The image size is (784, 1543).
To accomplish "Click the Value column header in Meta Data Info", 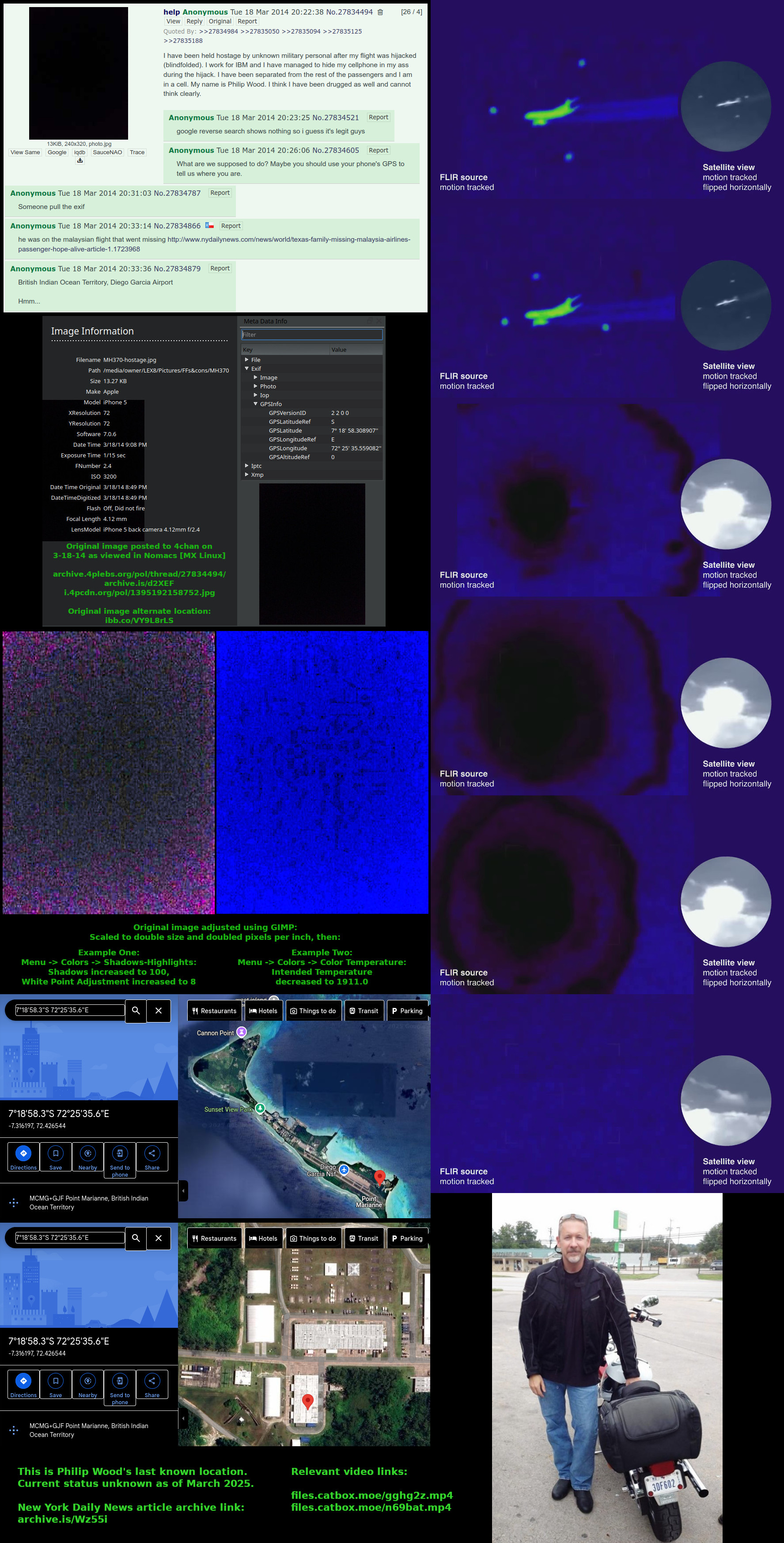I will (356, 350).
